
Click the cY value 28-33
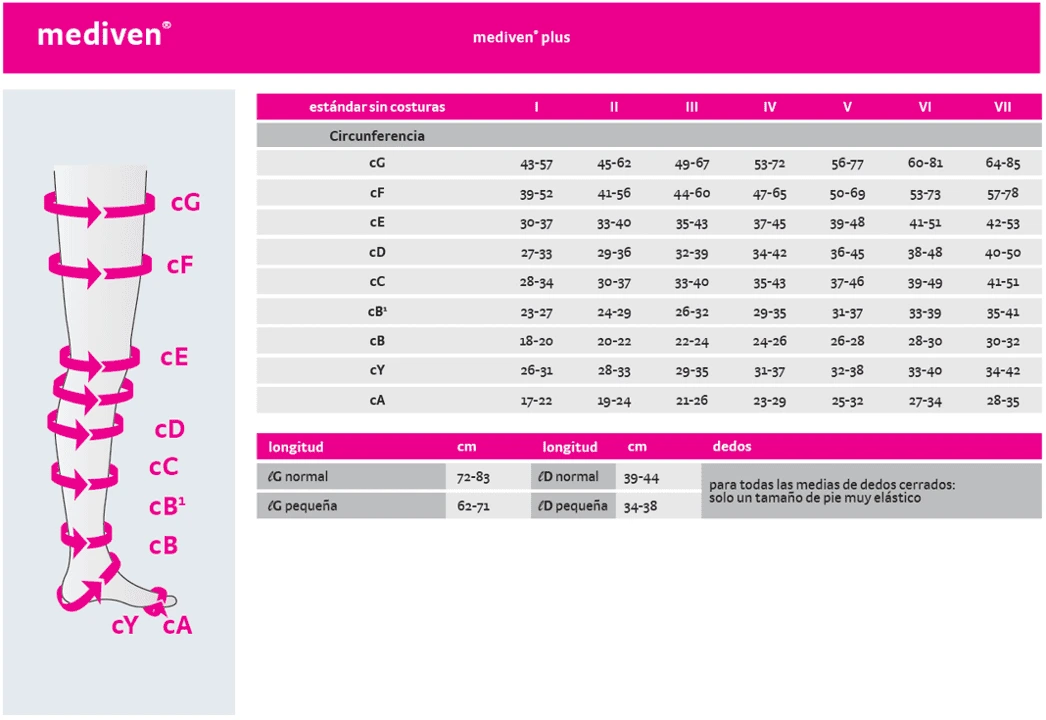pyautogui.click(x=614, y=371)
